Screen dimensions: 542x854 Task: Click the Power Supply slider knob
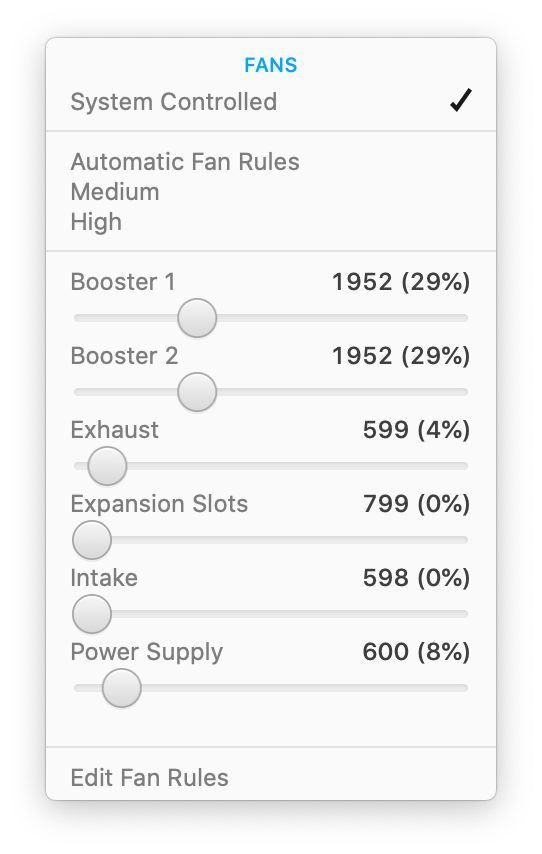pos(121,688)
